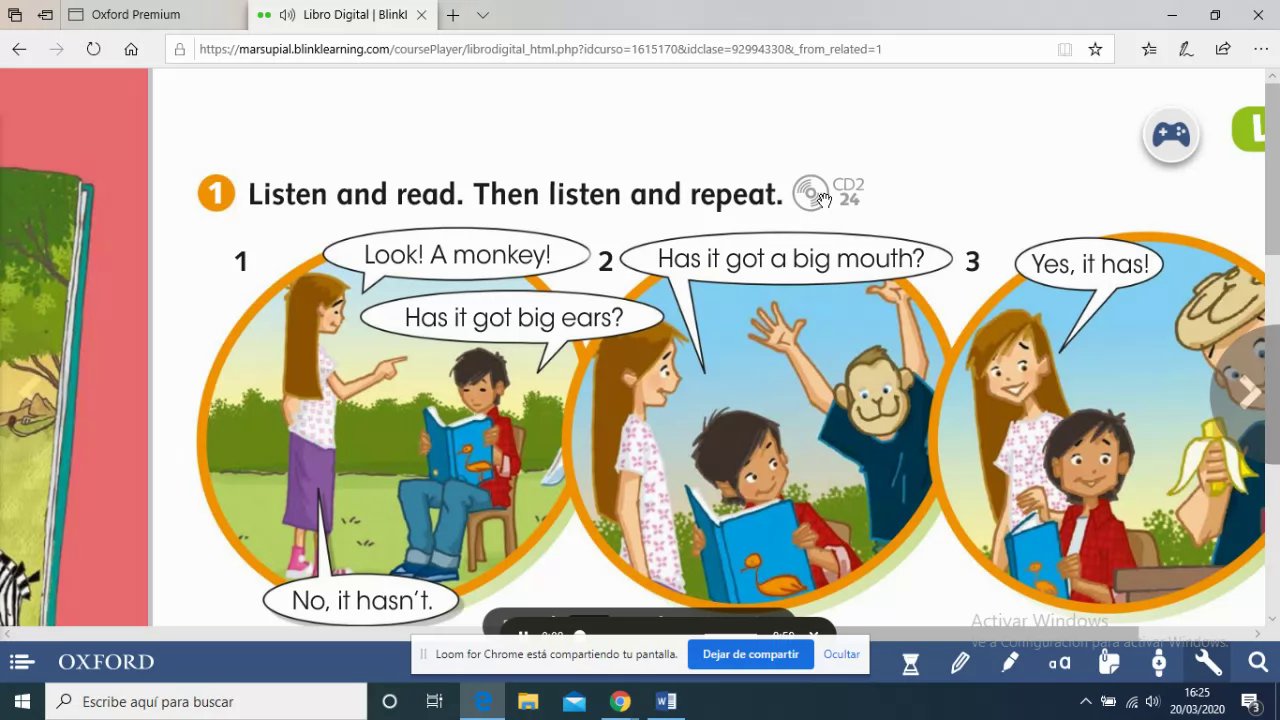Open the Oxford hamburger menu
Screen dimensions: 1280x720
[x=22, y=662]
